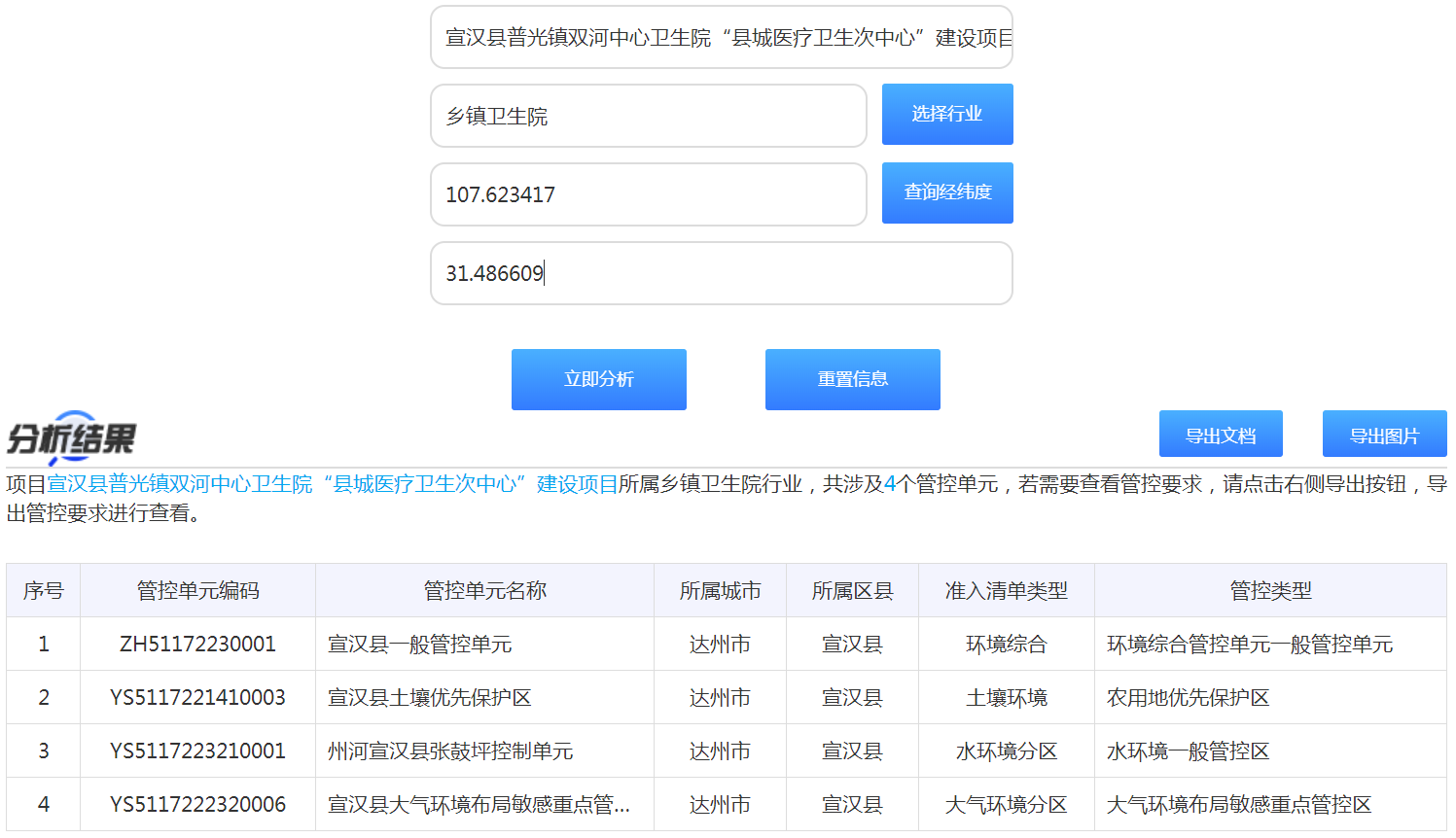Click the cell 环境综合管控单元一般管控单元
The width and height of the screenshot is (1456, 838).
pos(1271,644)
